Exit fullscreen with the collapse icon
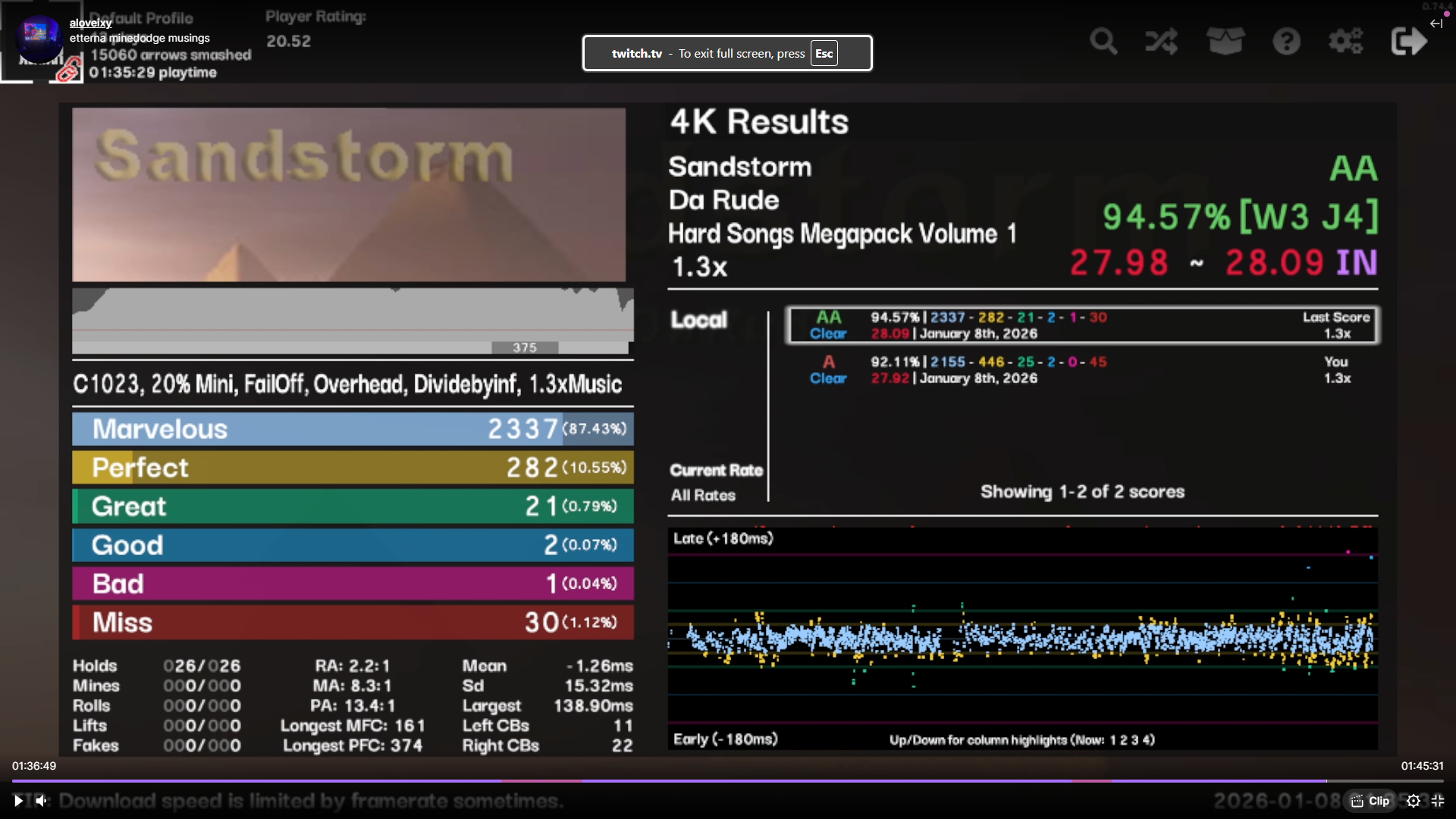 1438,801
